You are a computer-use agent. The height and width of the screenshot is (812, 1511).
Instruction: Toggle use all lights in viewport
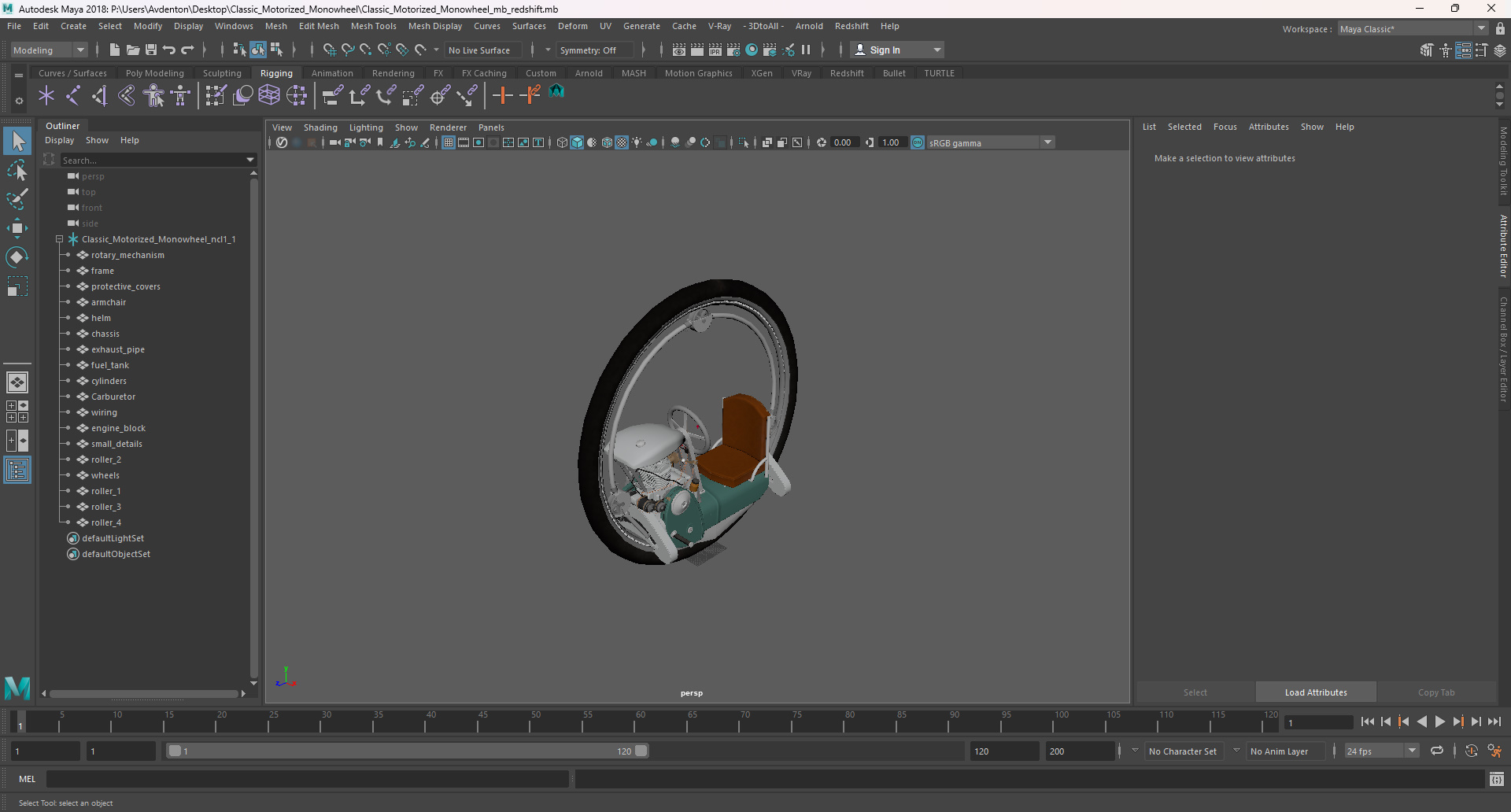tap(637, 142)
